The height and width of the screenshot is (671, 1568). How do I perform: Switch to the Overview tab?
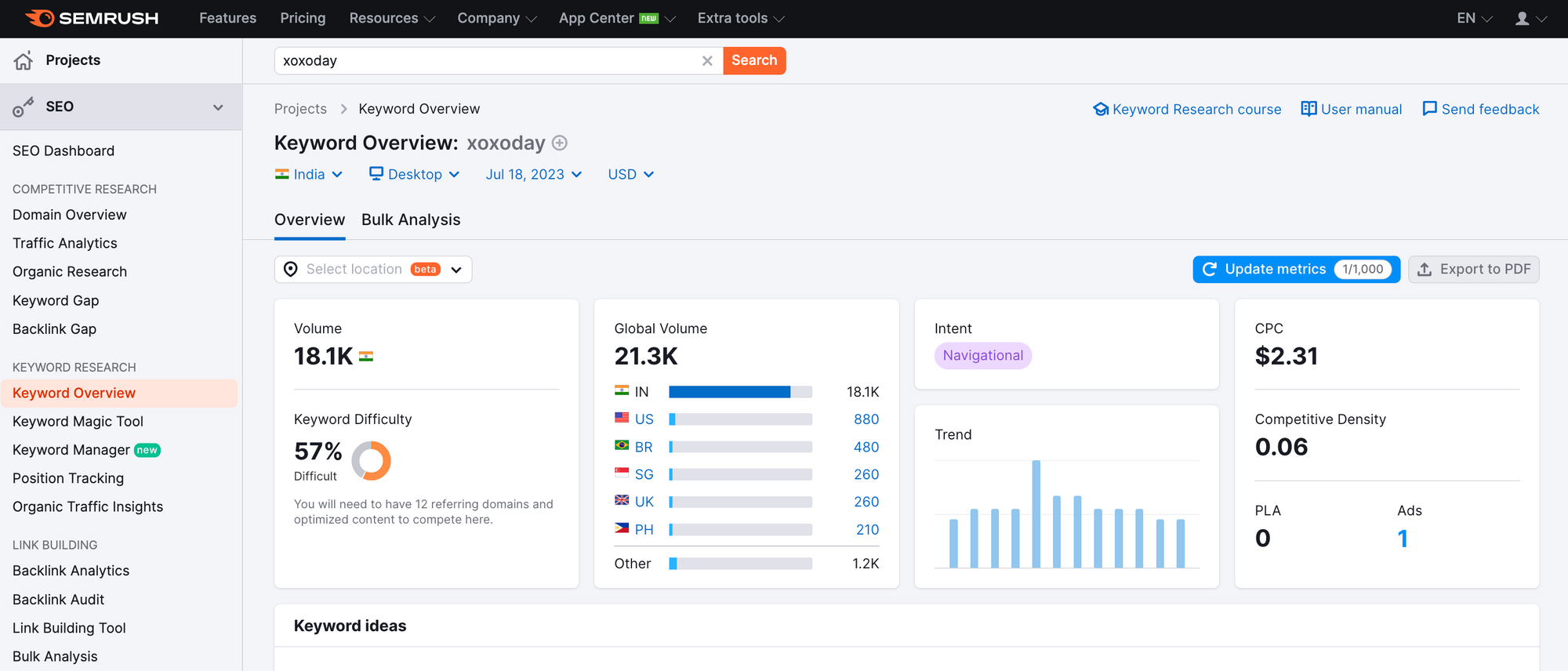click(310, 220)
